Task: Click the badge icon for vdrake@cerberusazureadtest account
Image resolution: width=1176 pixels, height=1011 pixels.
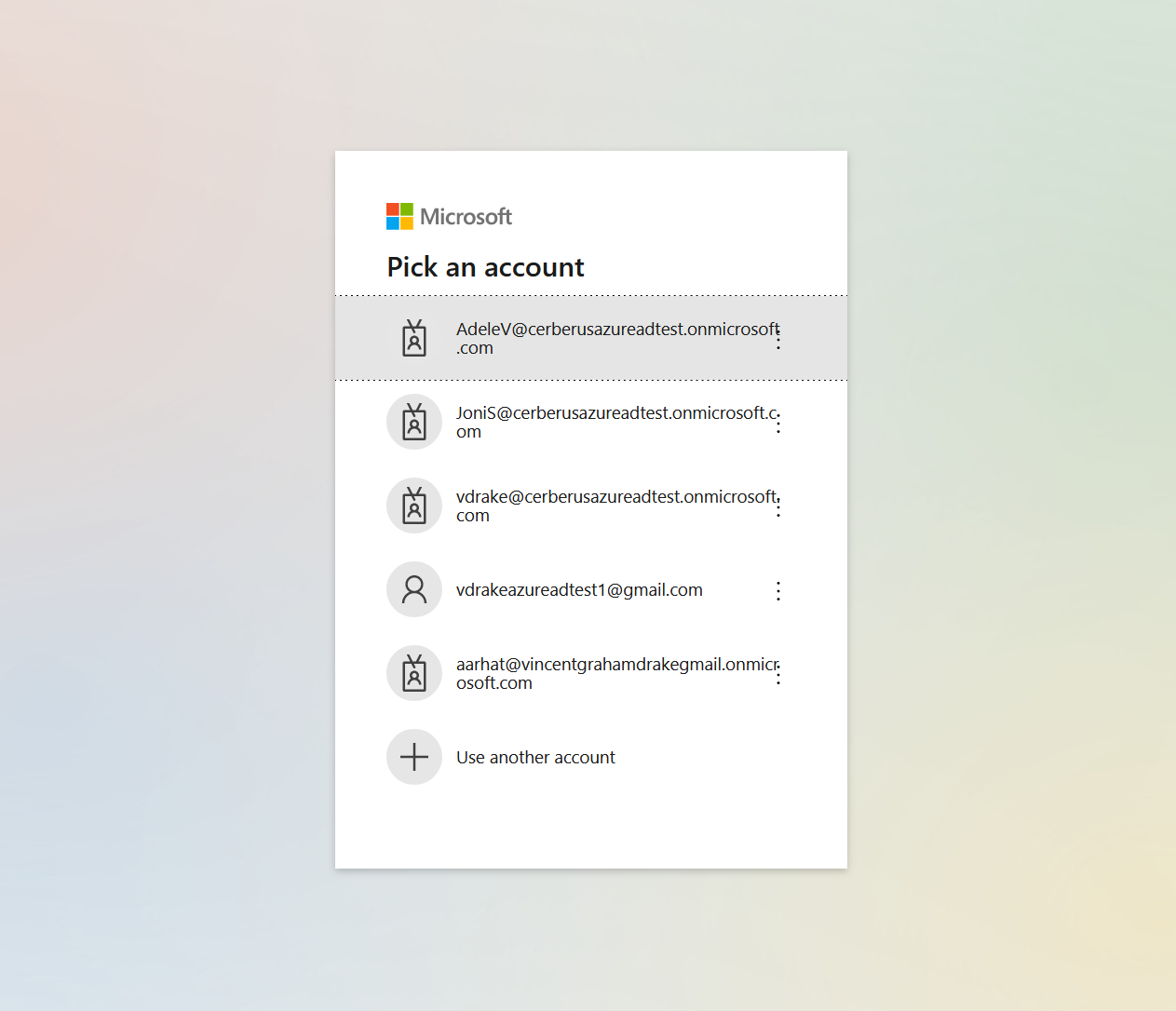Action: tap(414, 505)
